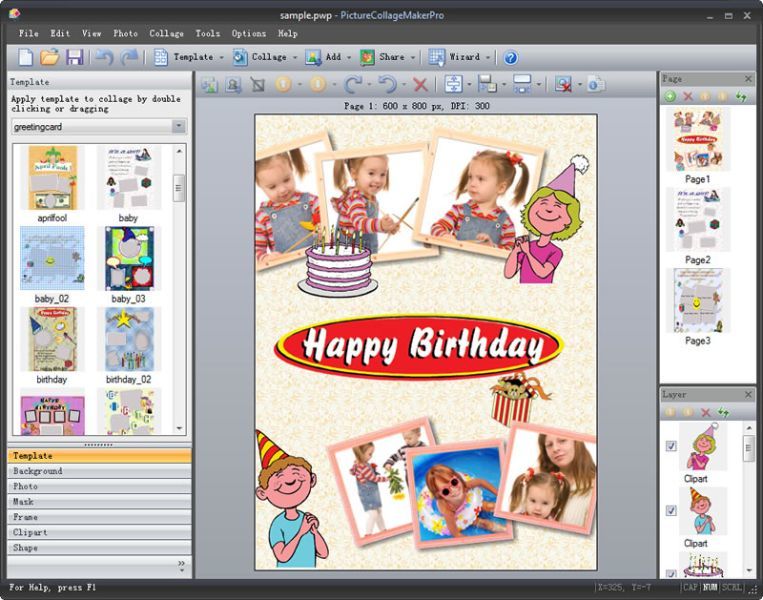
Task: Click the edit photo portrait icon
Action: [233, 85]
